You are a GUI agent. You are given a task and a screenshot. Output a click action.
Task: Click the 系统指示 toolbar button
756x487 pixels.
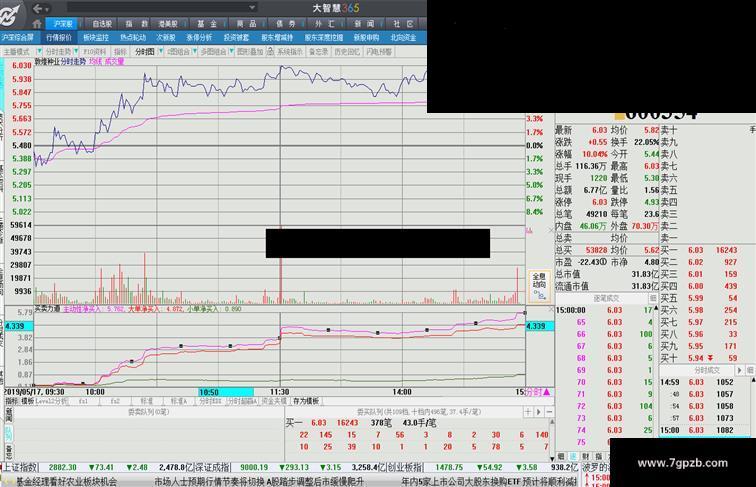coord(290,51)
